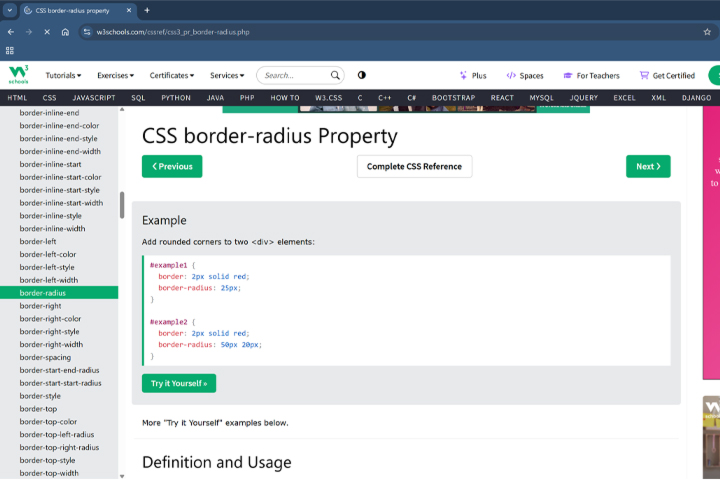The width and height of the screenshot is (720, 480).
Task: Open Plus with sparkle icon
Action: [x=473, y=75]
